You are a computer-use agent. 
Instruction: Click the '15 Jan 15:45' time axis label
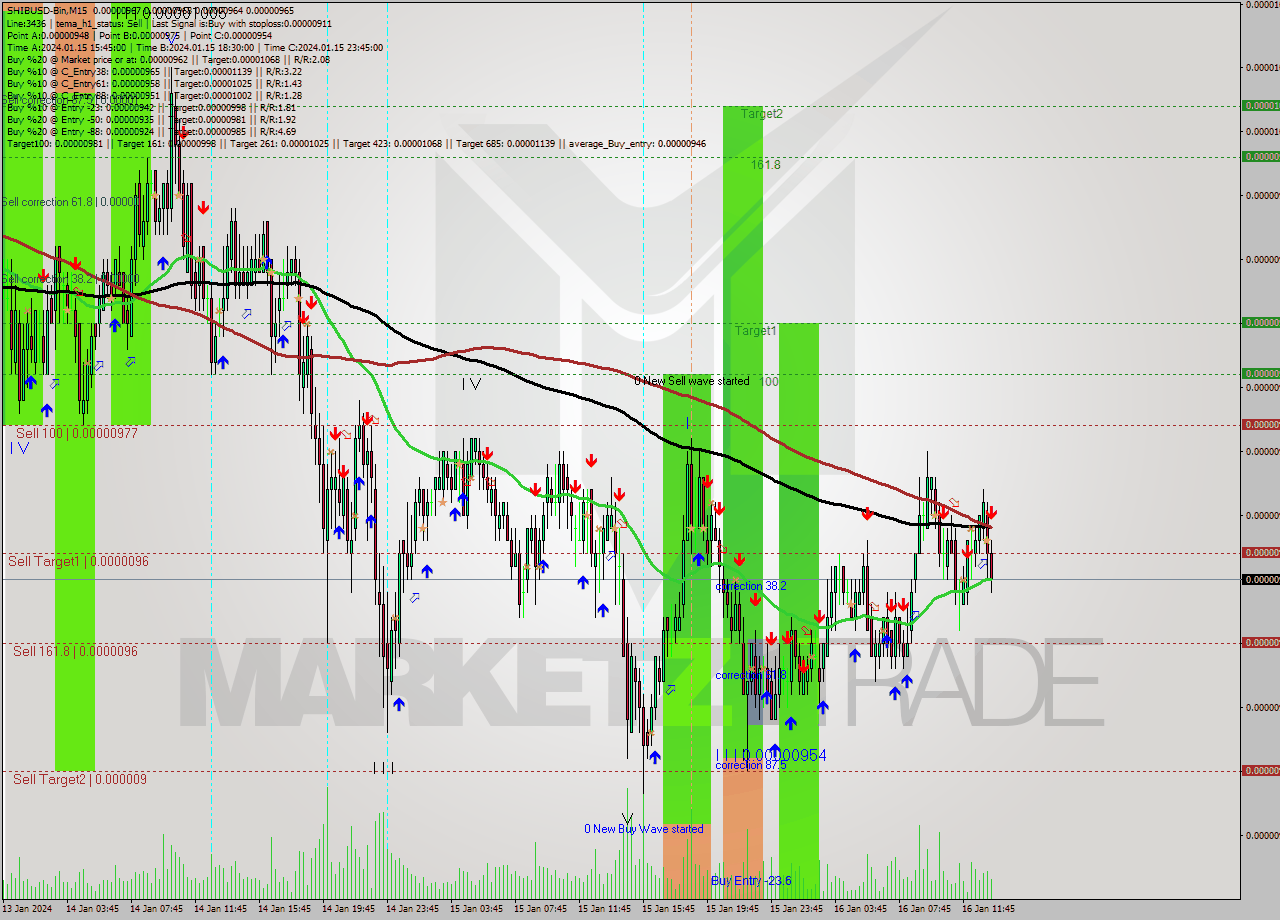pos(668,909)
